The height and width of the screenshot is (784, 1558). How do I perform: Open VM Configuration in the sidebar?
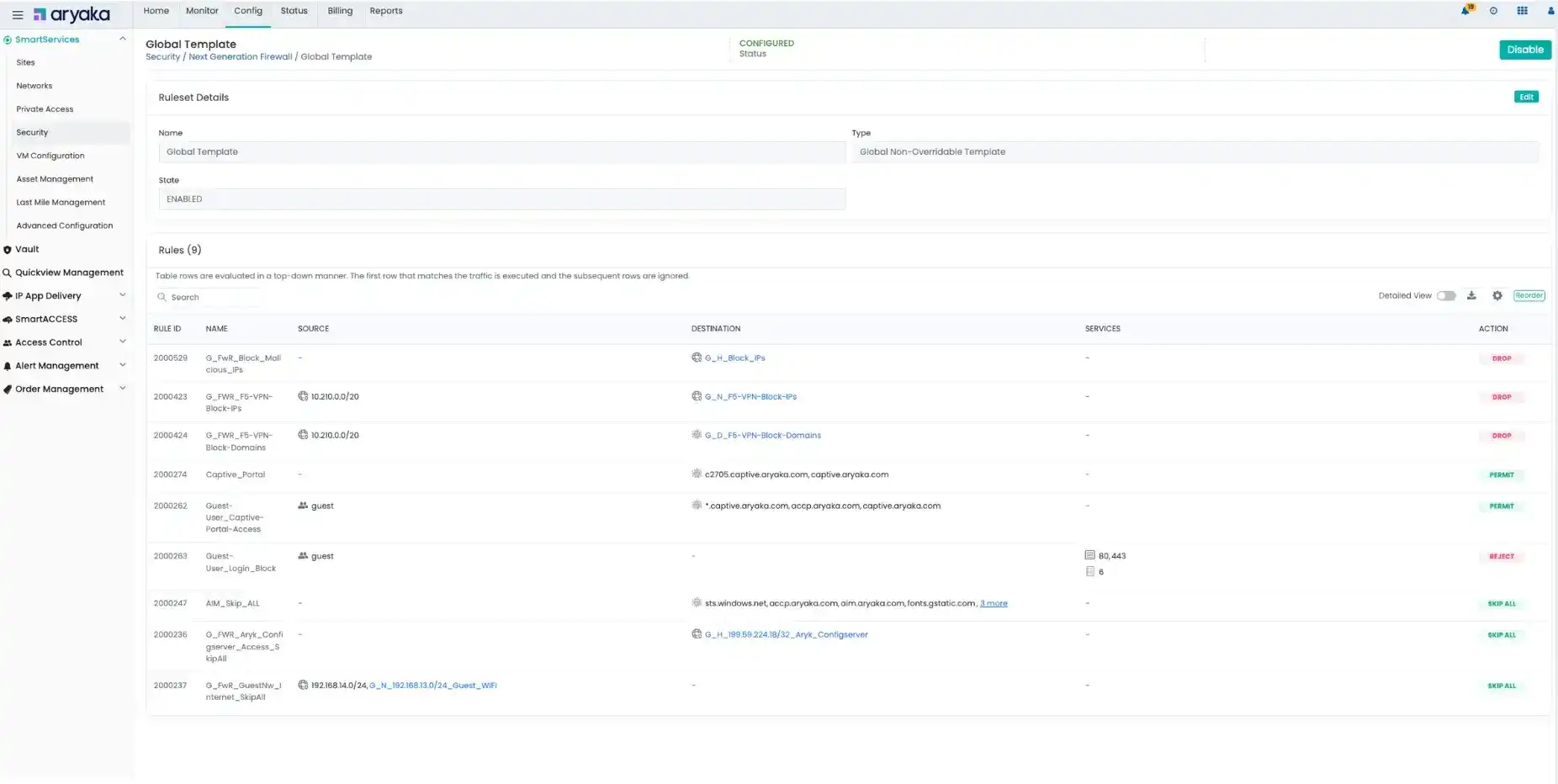[x=50, y=156]
